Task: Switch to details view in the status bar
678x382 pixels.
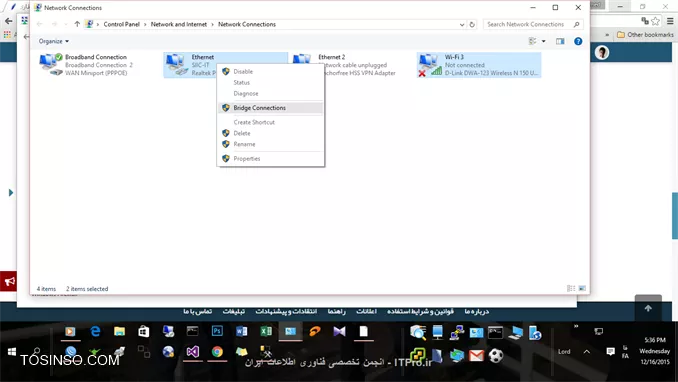Action: tap(571, 289)
